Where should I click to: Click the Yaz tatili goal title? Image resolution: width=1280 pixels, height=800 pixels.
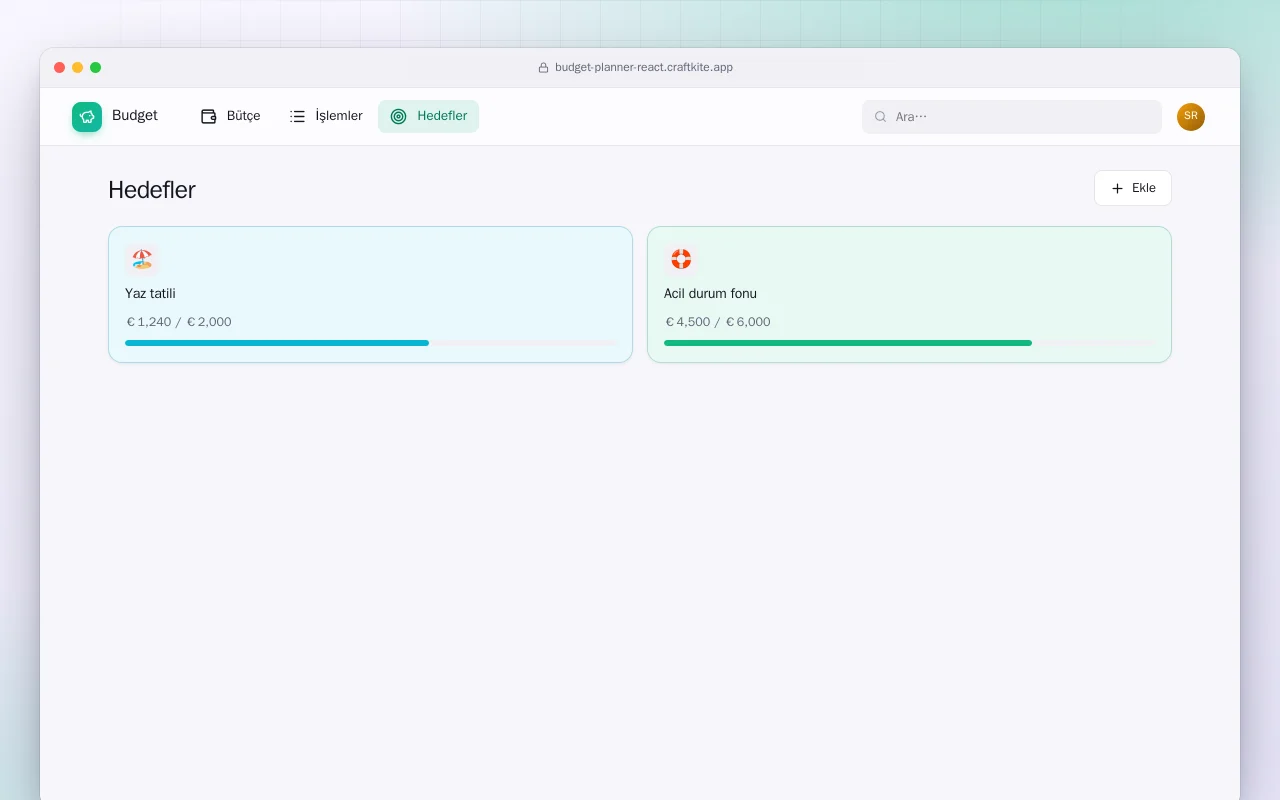point(150,294)
